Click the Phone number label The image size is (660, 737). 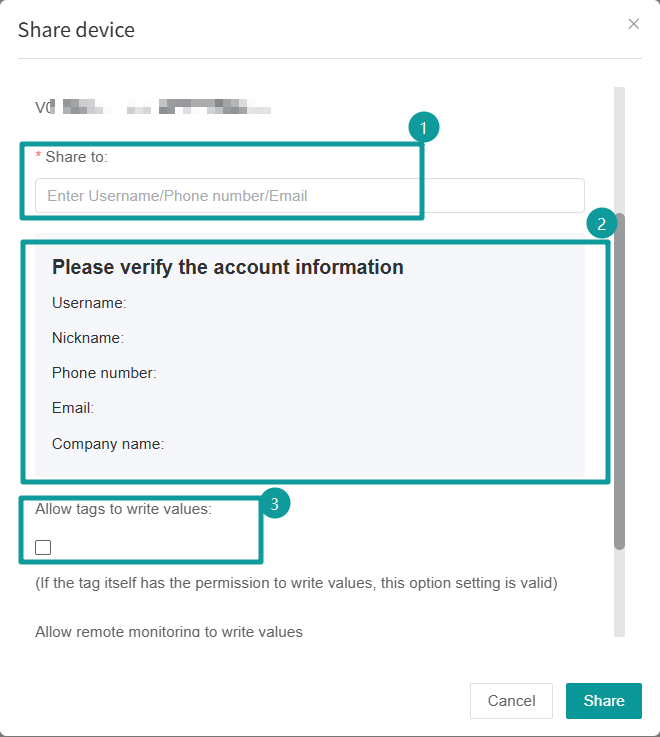point(104,373)
